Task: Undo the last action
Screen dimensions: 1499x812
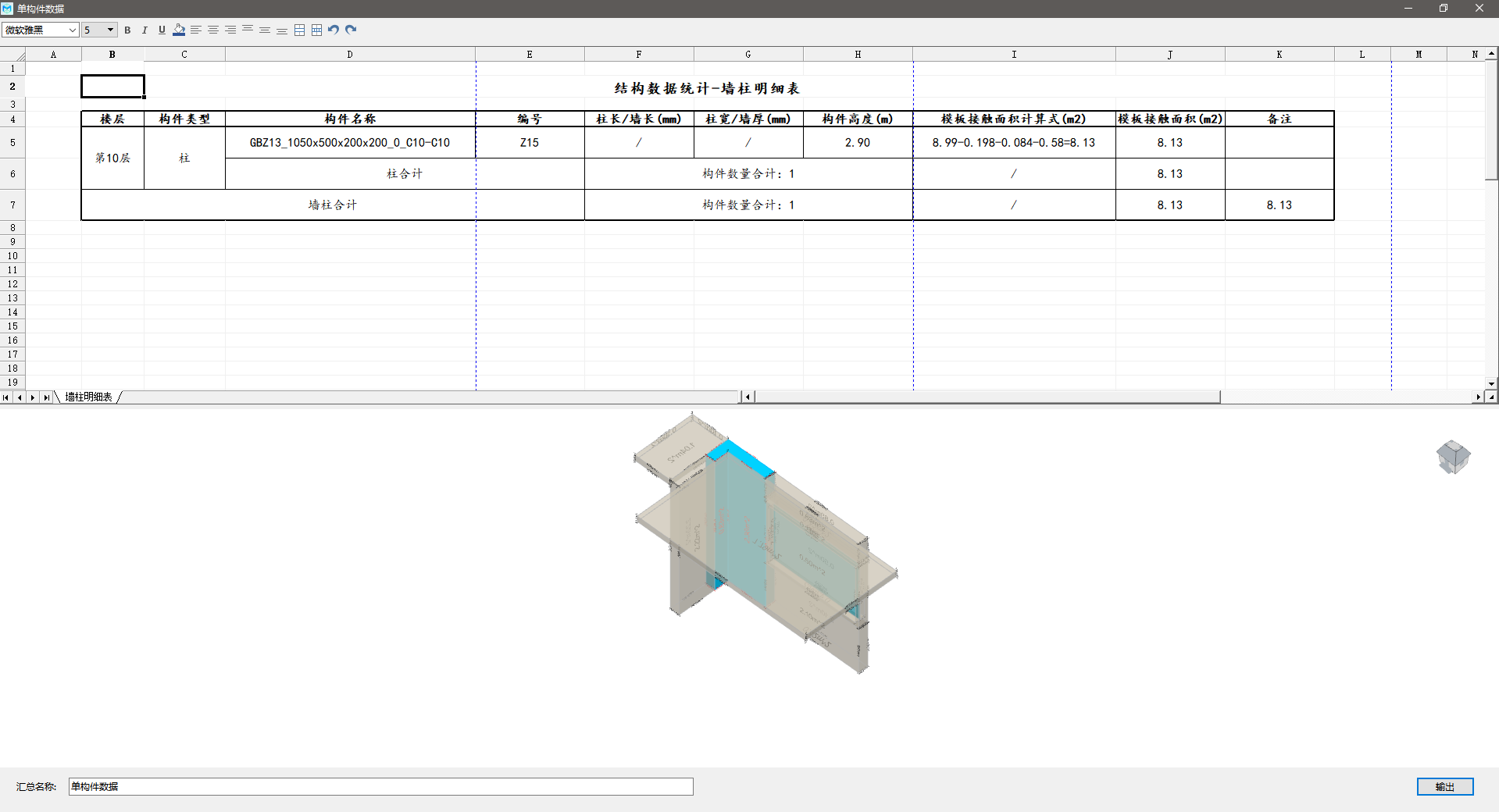Action: point(334,30)
